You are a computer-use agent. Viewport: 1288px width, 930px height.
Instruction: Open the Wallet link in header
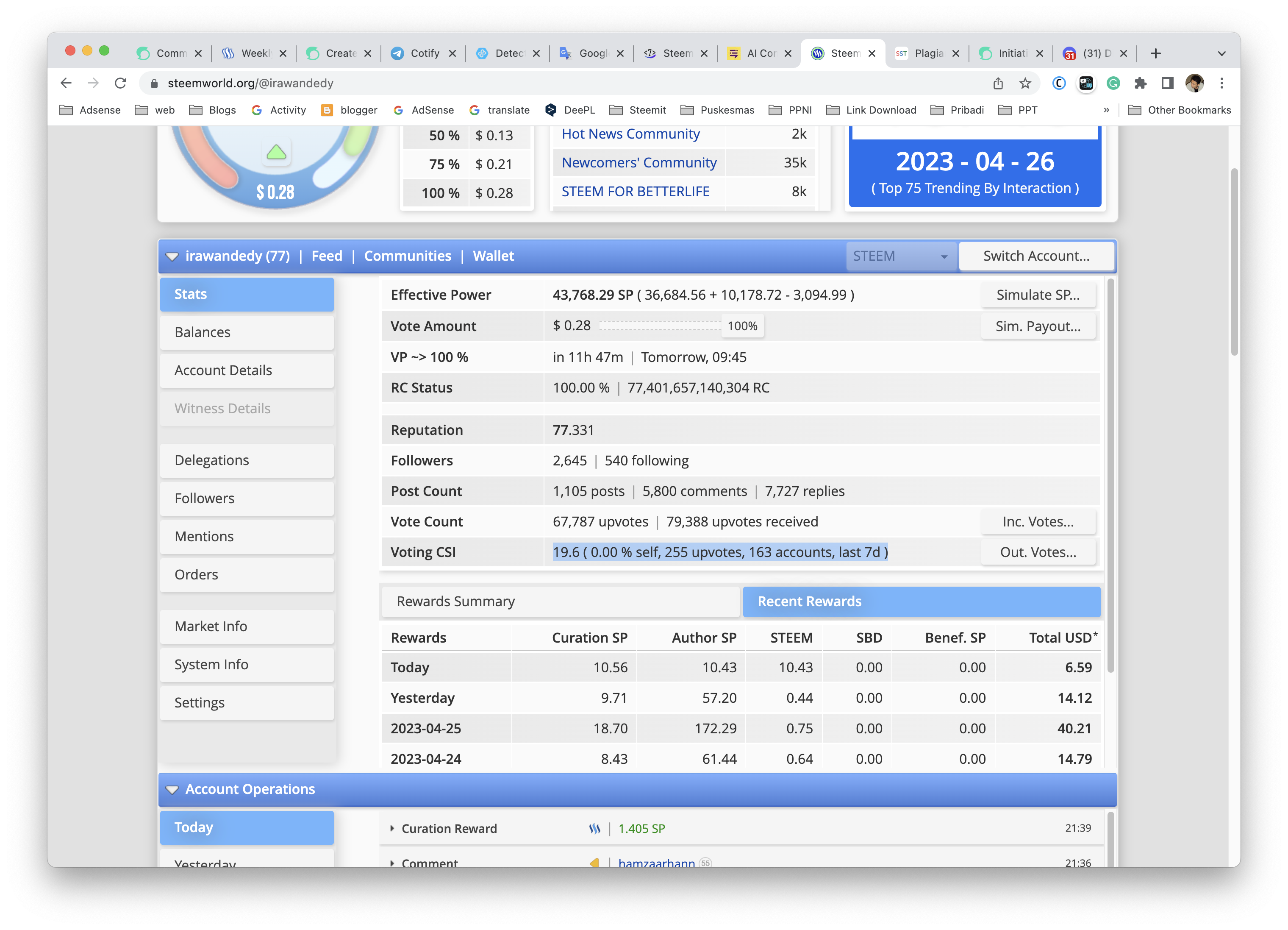tap(494, 256)
